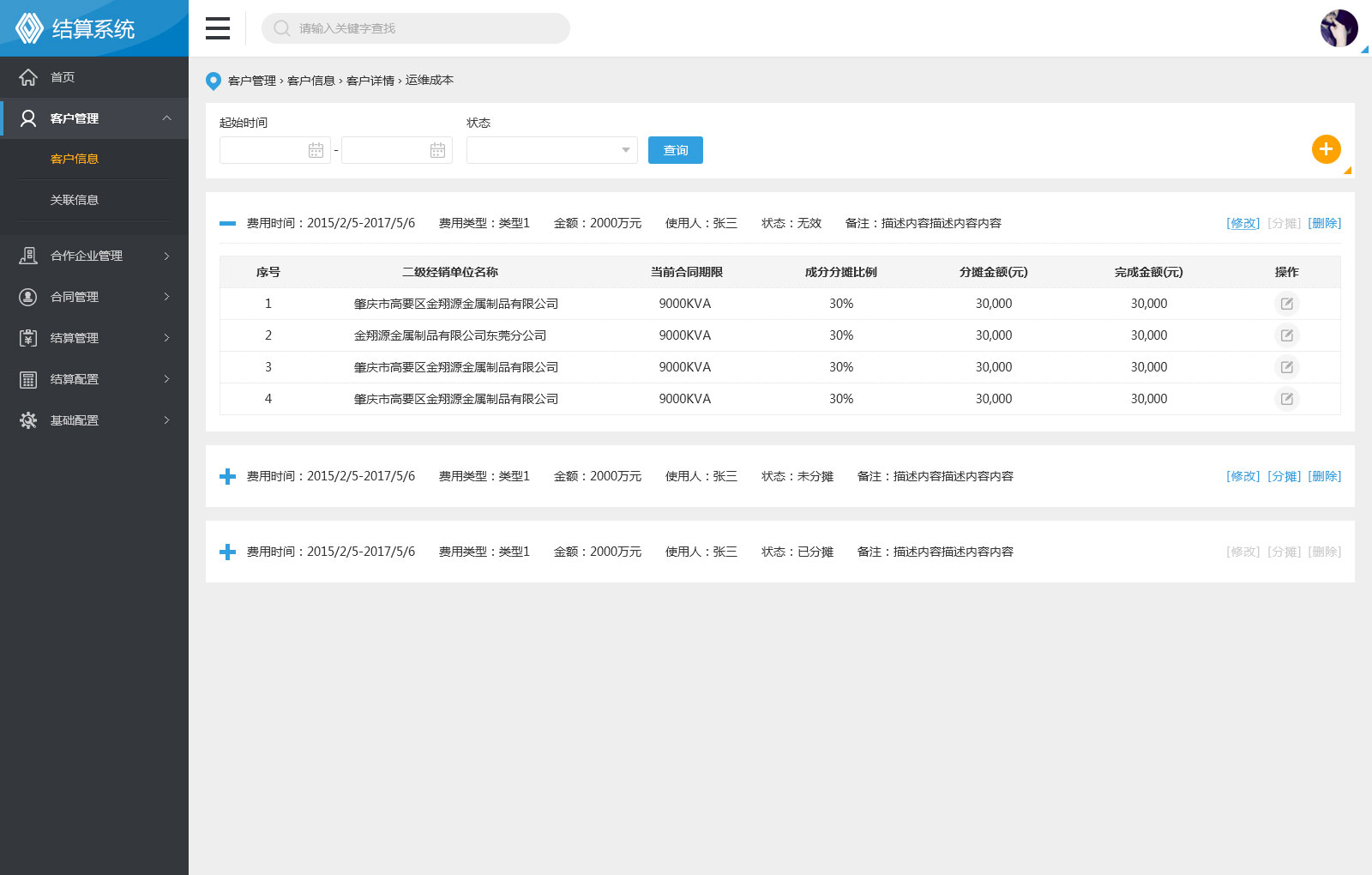The height and width of the screenshot is (875, 1372).
Task: Collapse the first expanded cost record
Action: [227, 223]
